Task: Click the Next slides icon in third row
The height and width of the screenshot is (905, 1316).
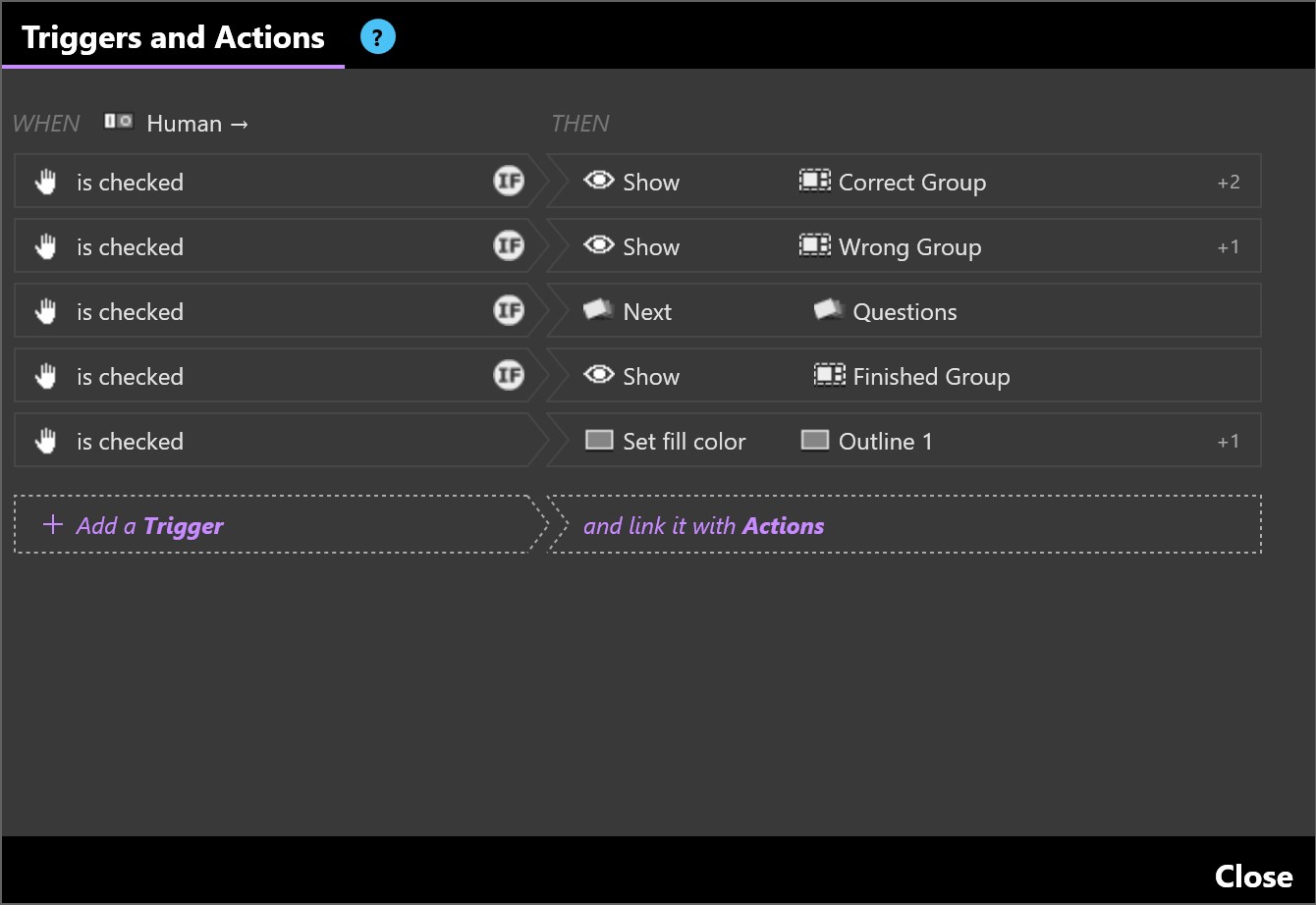Action: pos(598,311)
